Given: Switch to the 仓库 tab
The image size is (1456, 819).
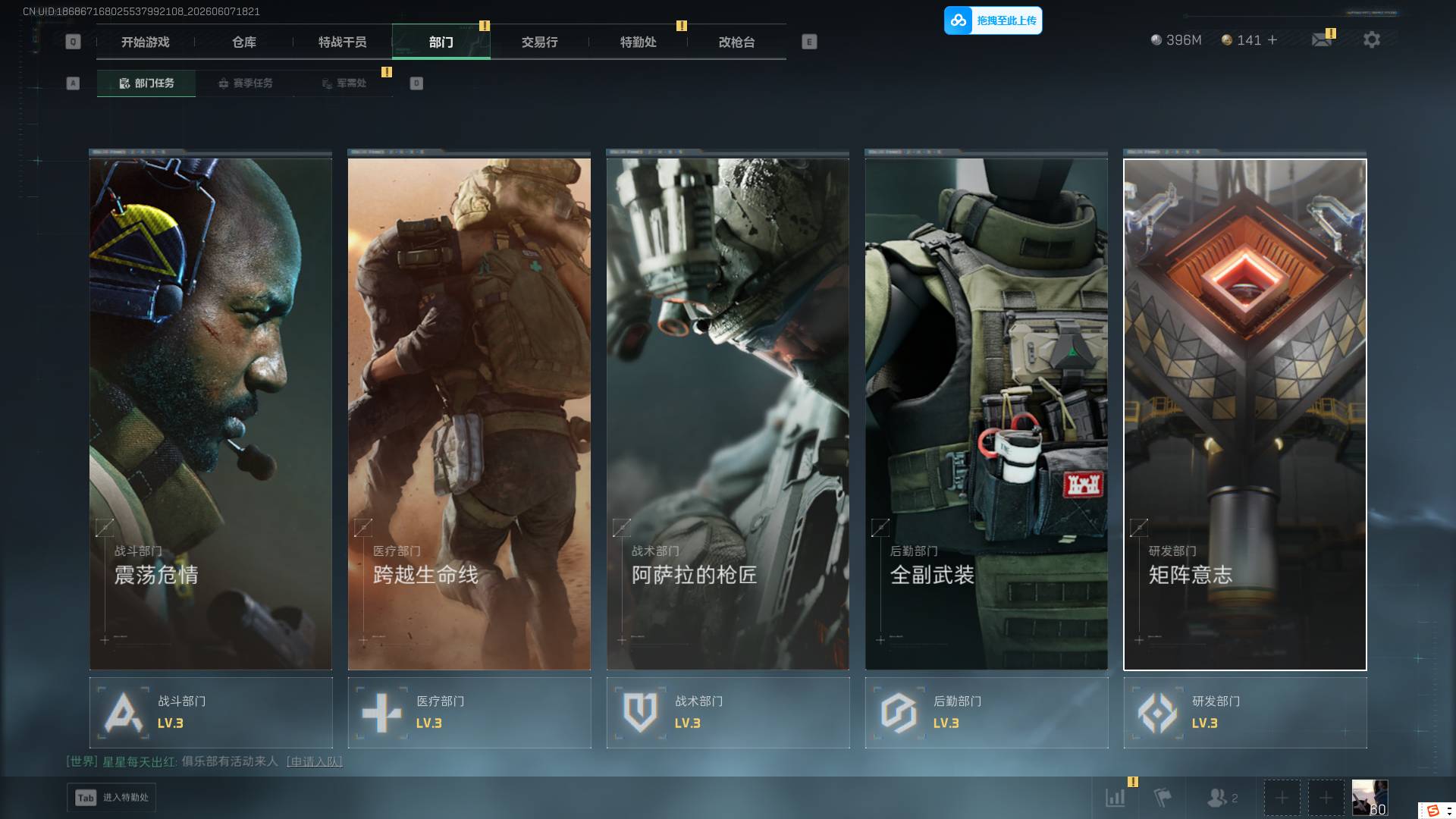Looking at the screenshot, I should 244,42.
